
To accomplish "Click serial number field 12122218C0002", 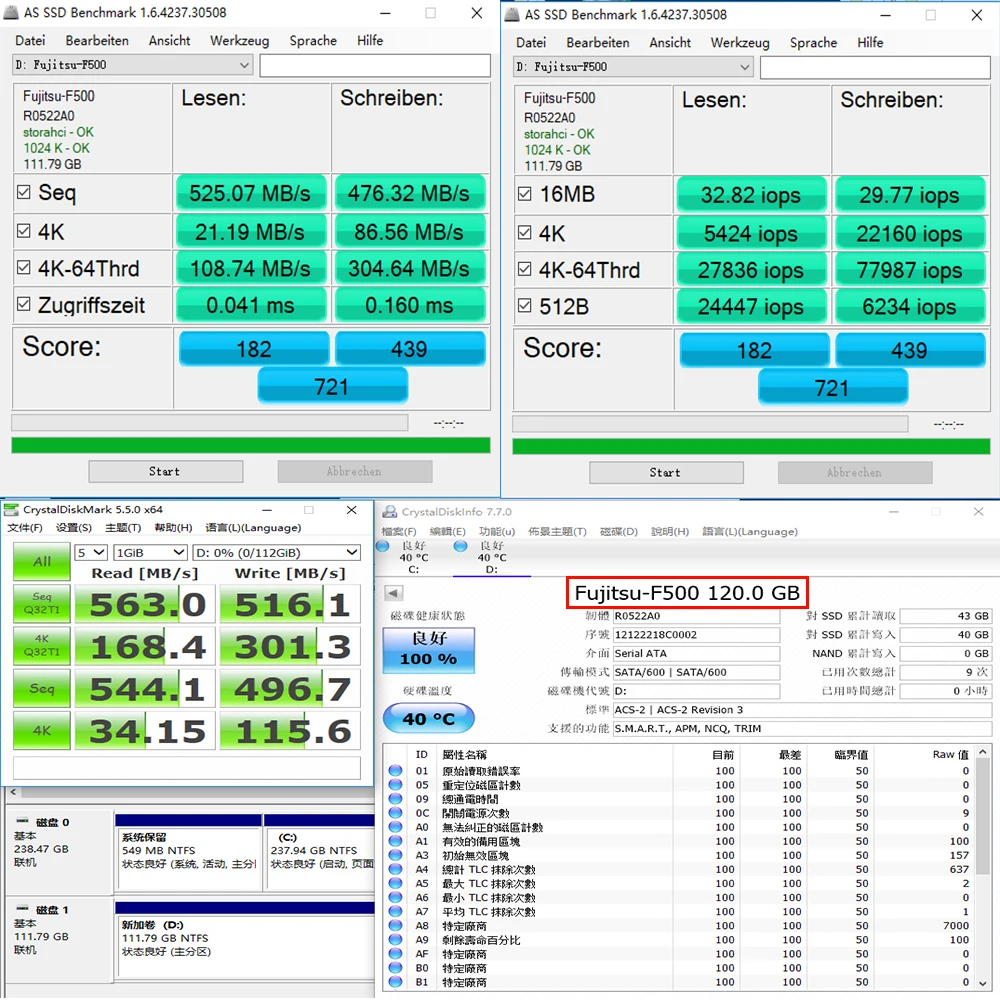I will click(696, 635).
